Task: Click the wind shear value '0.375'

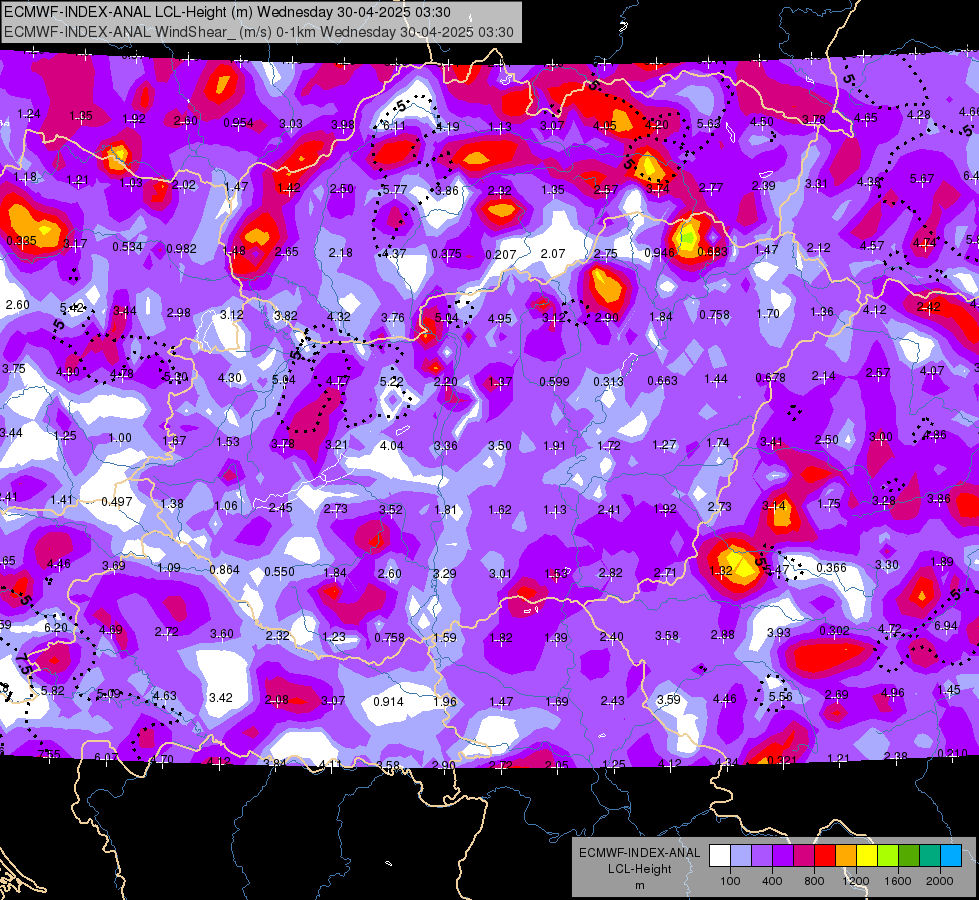Action: click(x=446, y=254)
